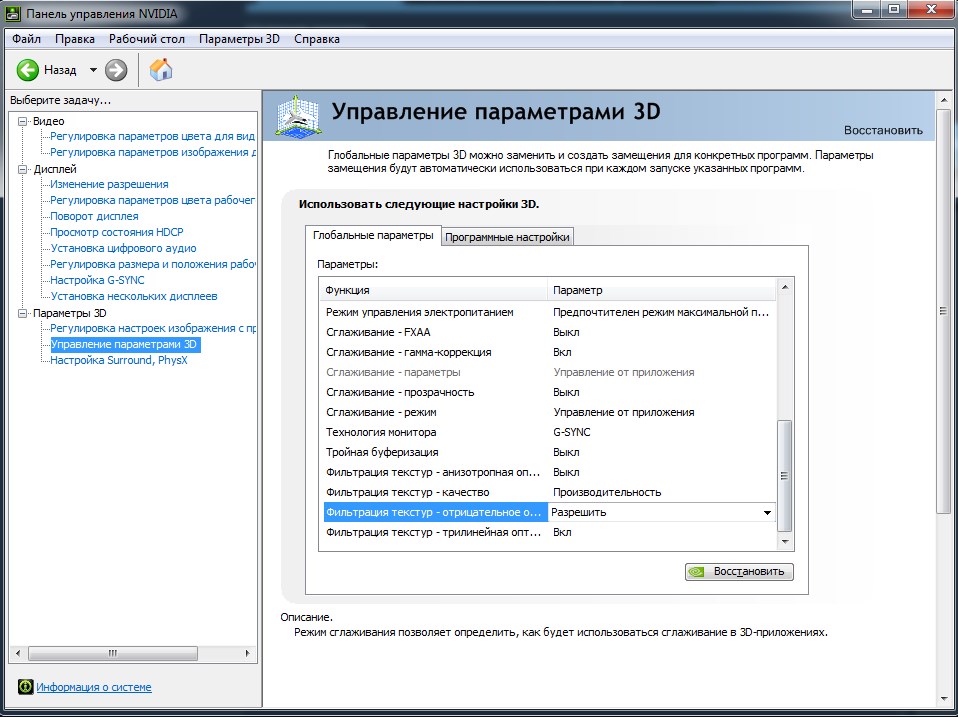This screenshot has width=958, height=717.
Task: Click settings list vertical scrollbar thumb
Action: click(x=785, y=476)
